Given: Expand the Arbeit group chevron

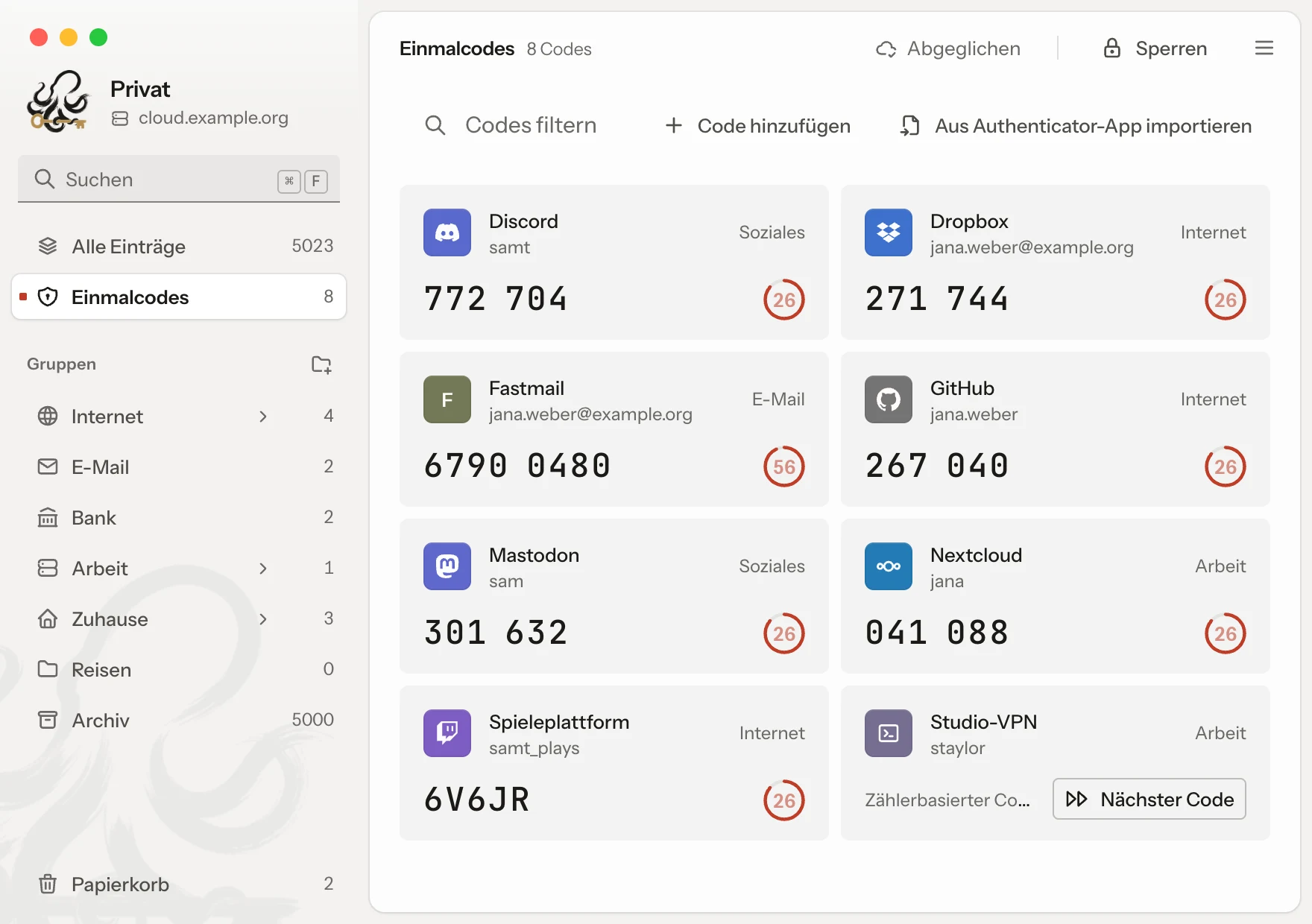Looking at the screenshot, I should (x=262, y=569).
